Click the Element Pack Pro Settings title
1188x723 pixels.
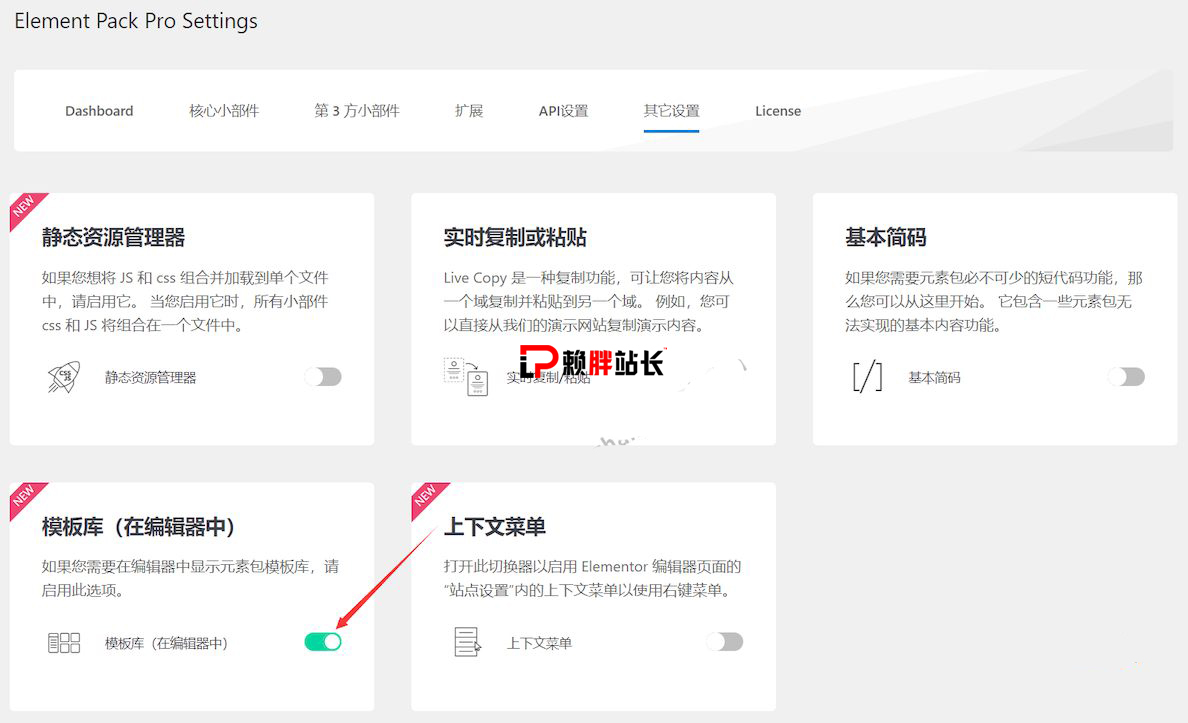pos(136,21)
